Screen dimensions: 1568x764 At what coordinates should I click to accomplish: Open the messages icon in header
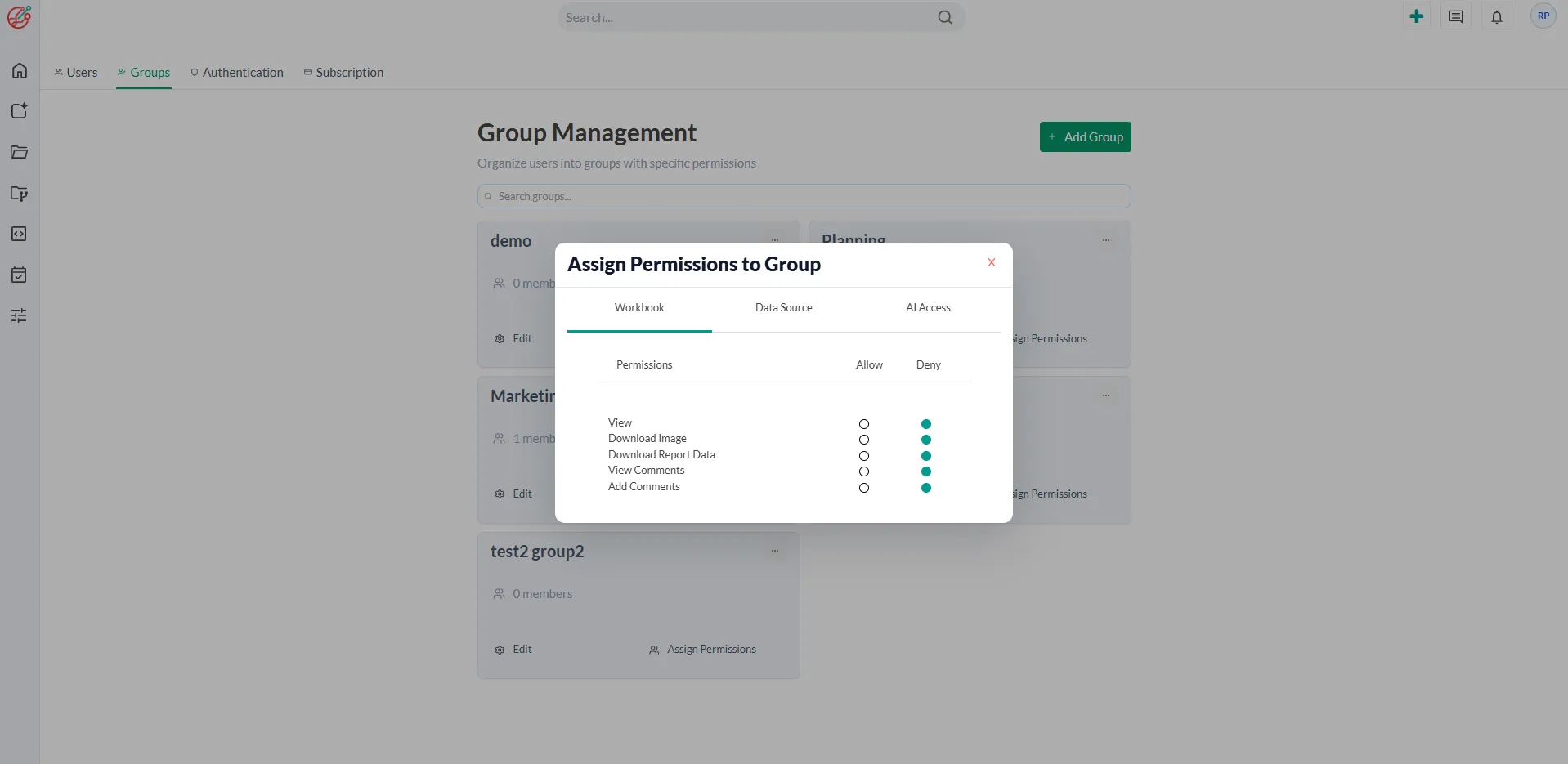1456,16
